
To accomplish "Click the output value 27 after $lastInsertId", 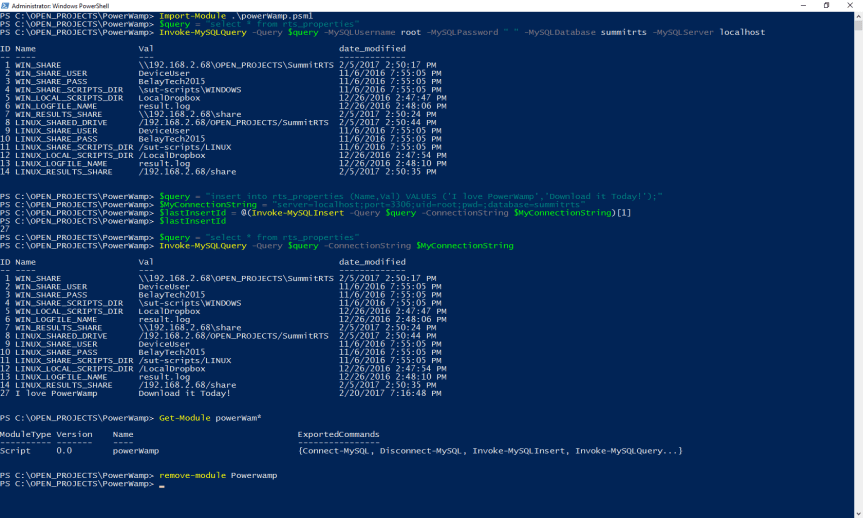I will tap(5, 229).
